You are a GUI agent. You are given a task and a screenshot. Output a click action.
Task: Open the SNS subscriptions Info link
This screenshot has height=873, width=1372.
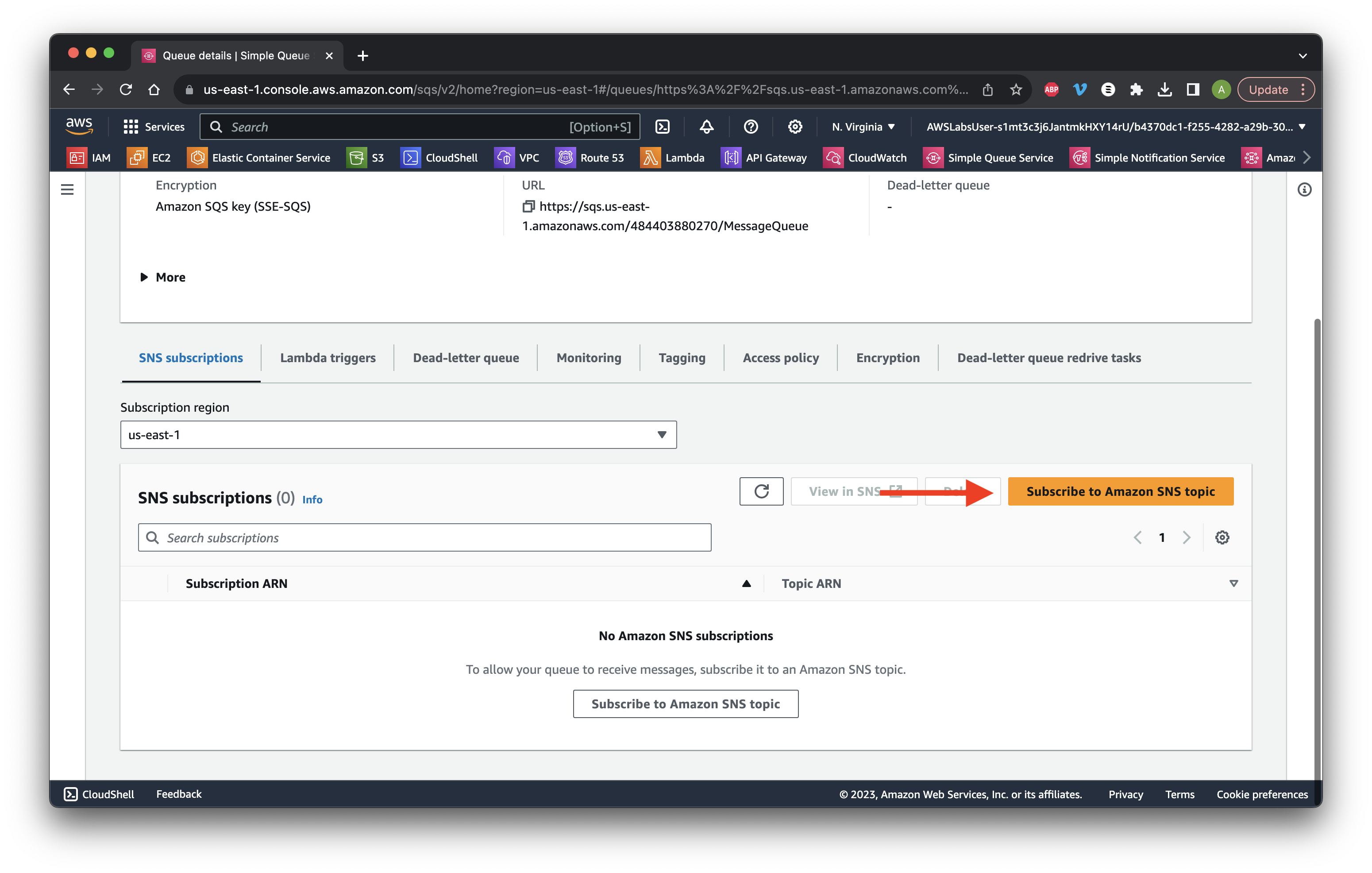coord(312,499)
